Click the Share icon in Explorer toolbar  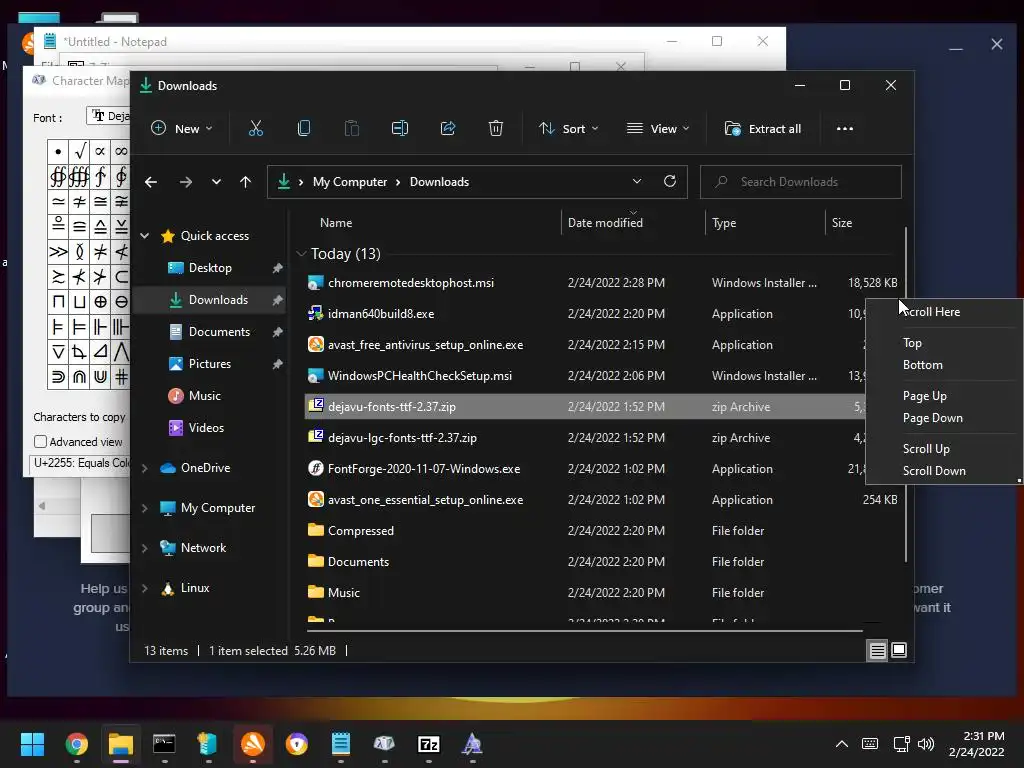448,129
